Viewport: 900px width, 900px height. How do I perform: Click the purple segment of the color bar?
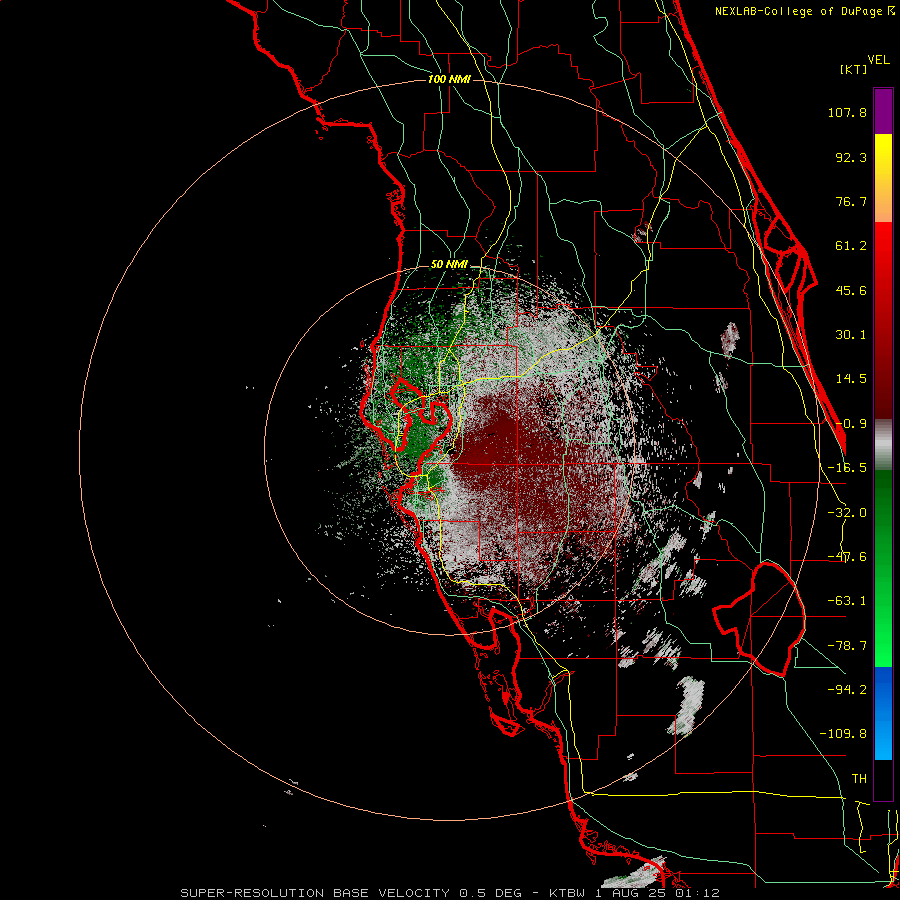[883, 111]
